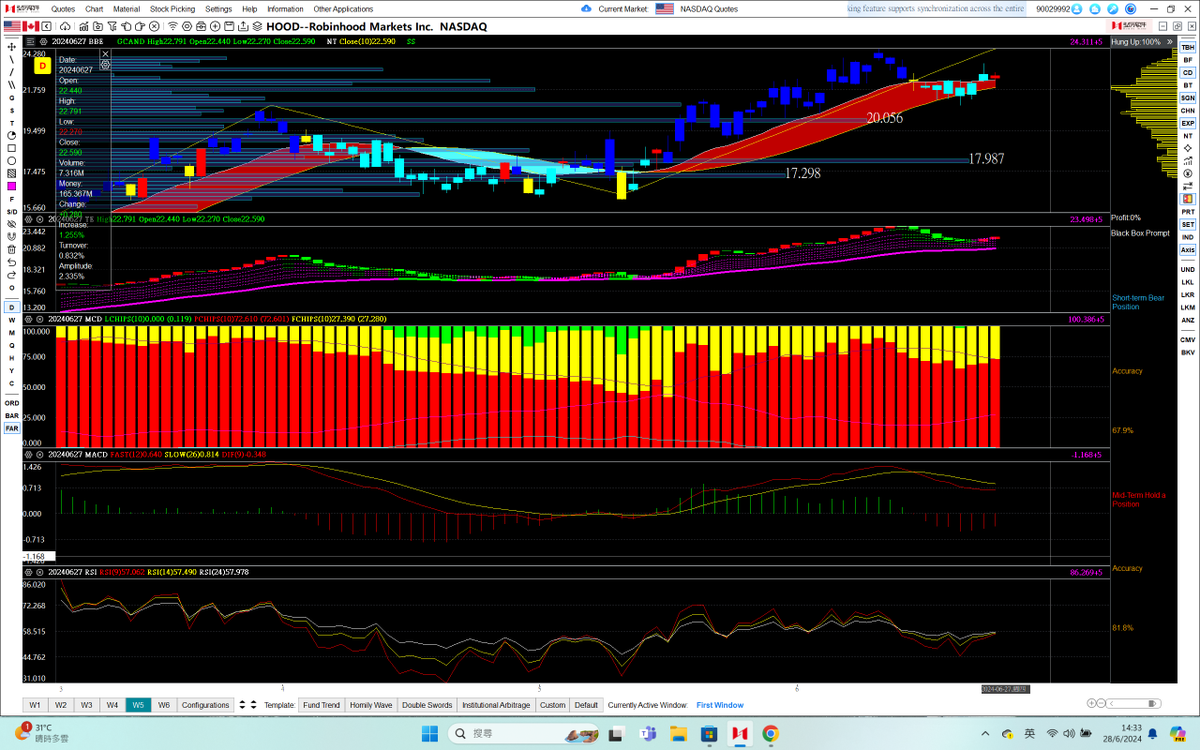The height and width of the screenshot is (750, 1200).
Task: Apply the Default template
Action: (x=586, y=705)
